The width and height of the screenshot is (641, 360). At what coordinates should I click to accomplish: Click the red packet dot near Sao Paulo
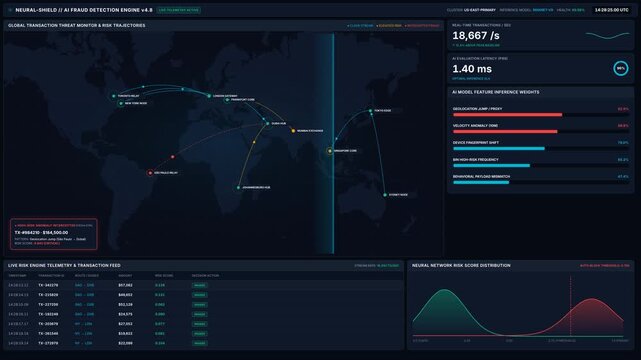point(173,157)
